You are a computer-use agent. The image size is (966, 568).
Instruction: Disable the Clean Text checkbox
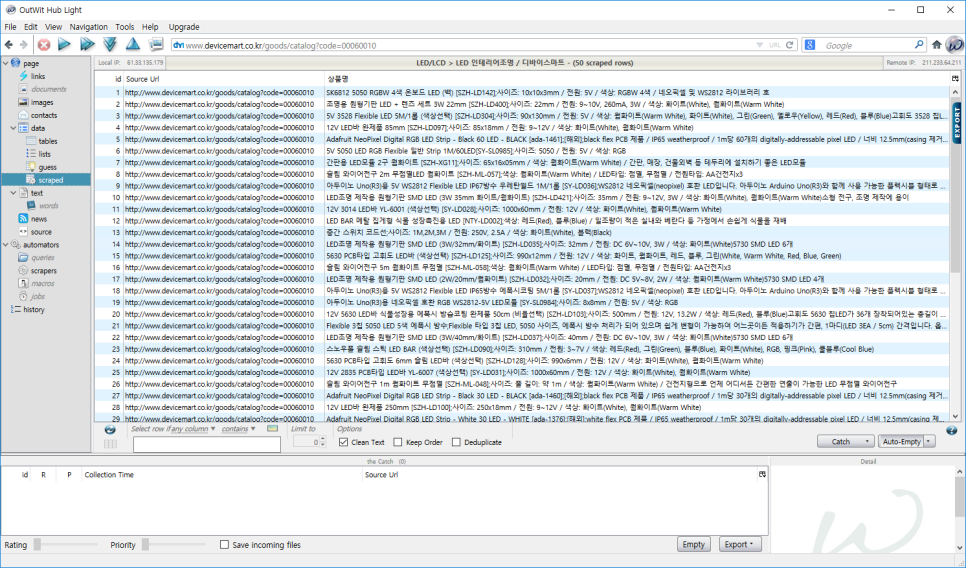coord(344,442)
